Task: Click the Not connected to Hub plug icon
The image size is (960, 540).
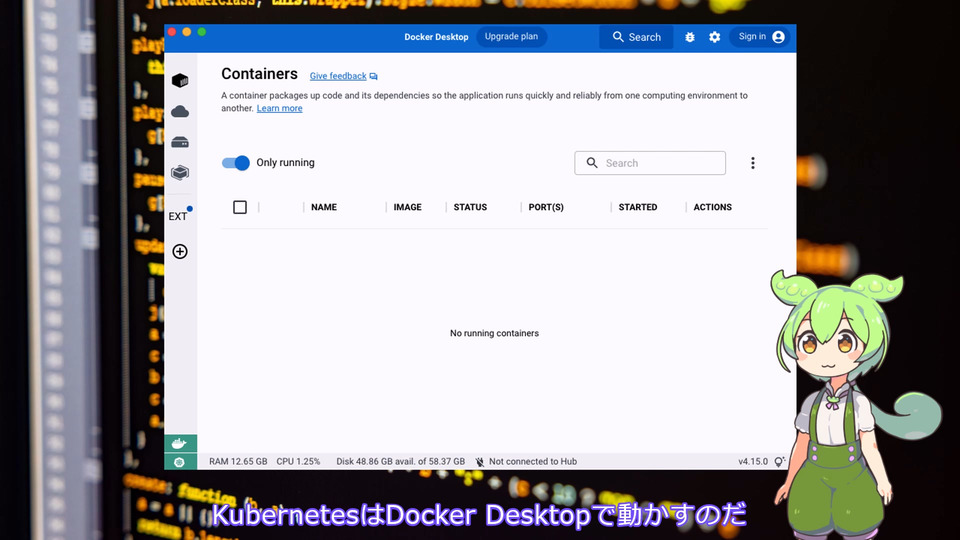Action: tap(479, 462)
